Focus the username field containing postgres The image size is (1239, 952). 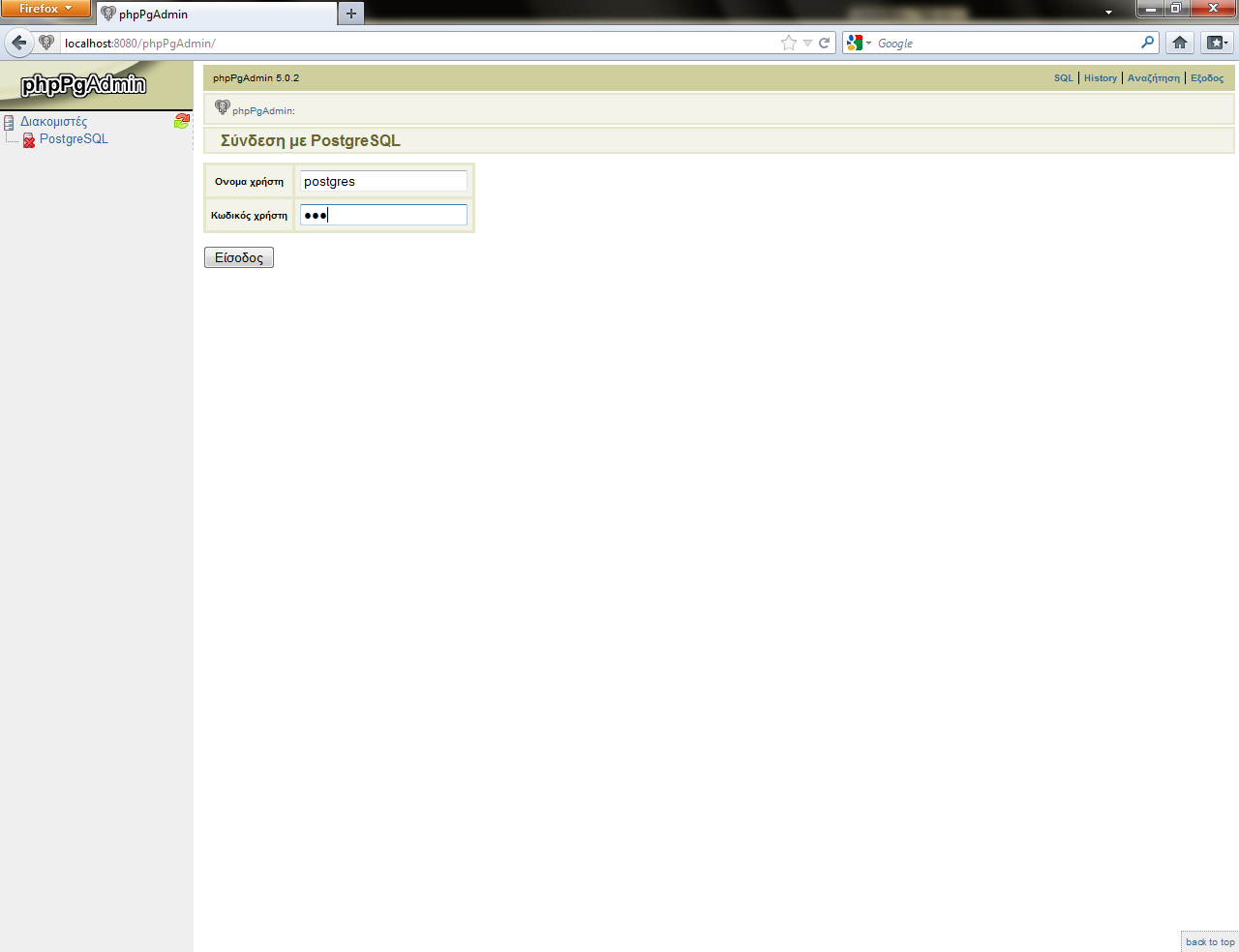coord(383,182)
